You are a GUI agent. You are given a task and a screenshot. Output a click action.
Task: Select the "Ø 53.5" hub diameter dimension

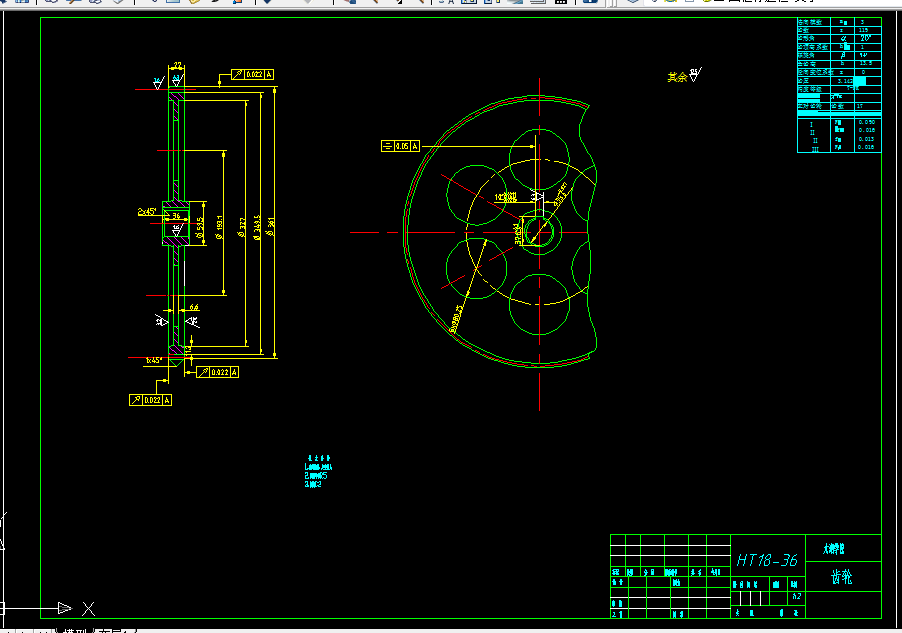click(200, 228)
